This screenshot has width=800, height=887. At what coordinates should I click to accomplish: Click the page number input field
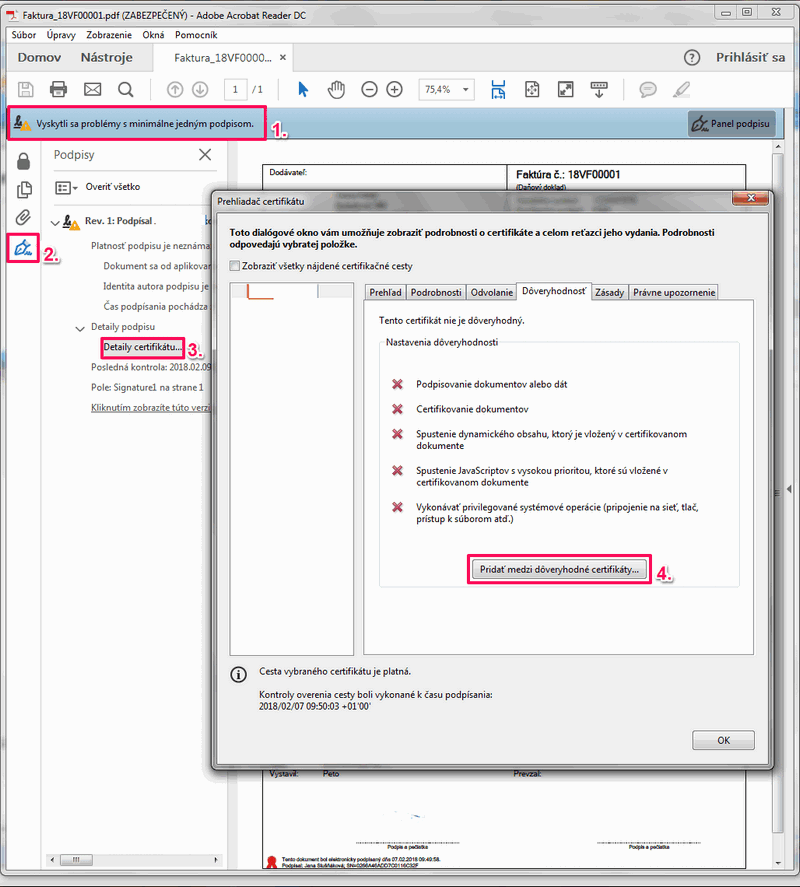236,89
